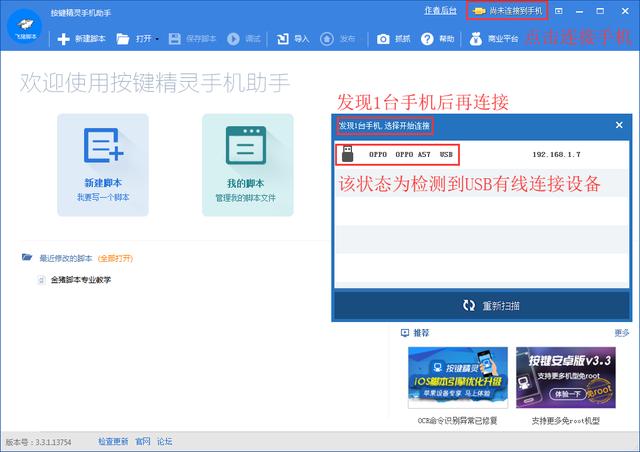
Task: Click IP address 192.168.1.7
Action: pos(556,154)
